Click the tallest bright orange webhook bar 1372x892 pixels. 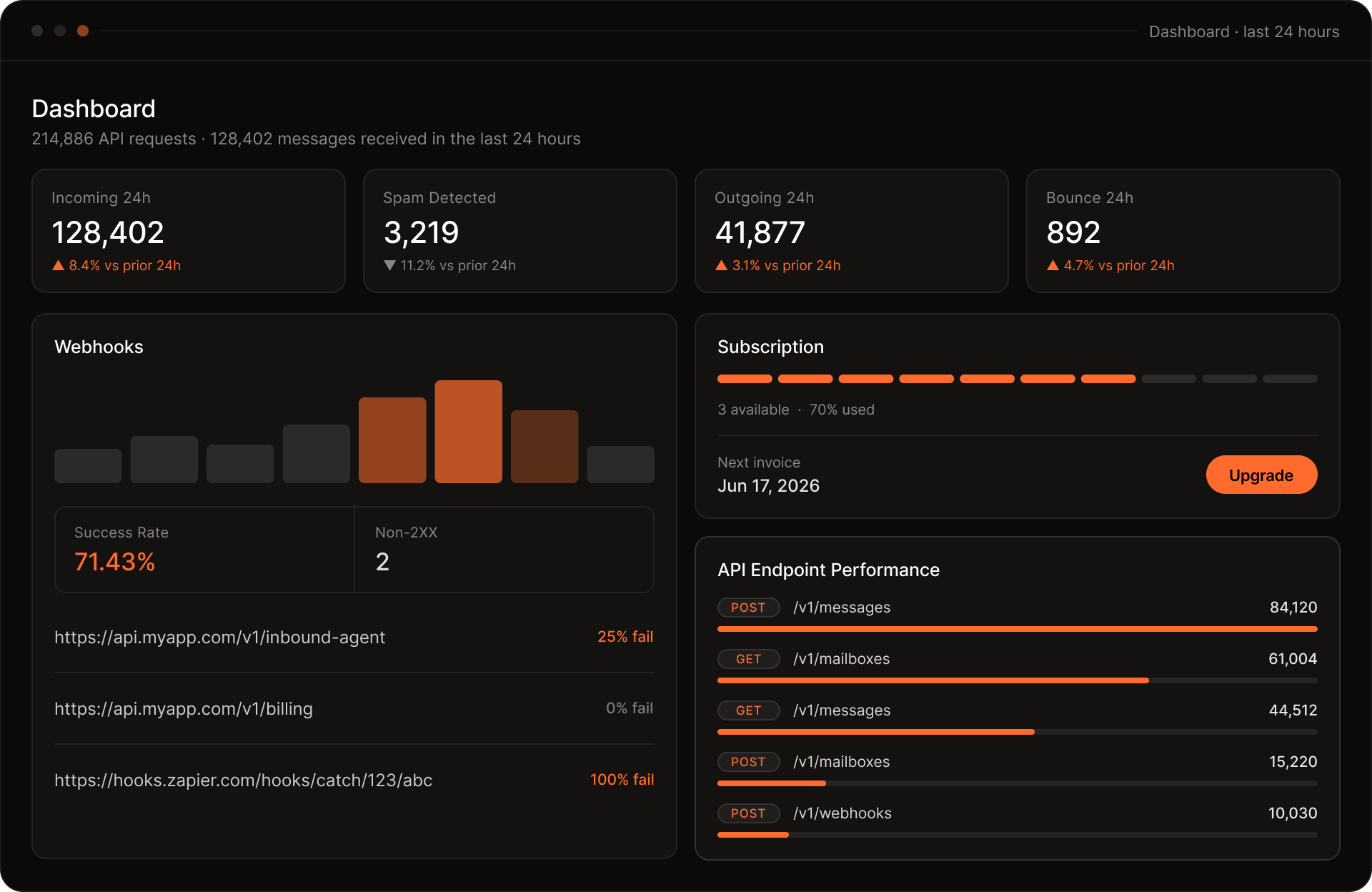tap(468, 432)
